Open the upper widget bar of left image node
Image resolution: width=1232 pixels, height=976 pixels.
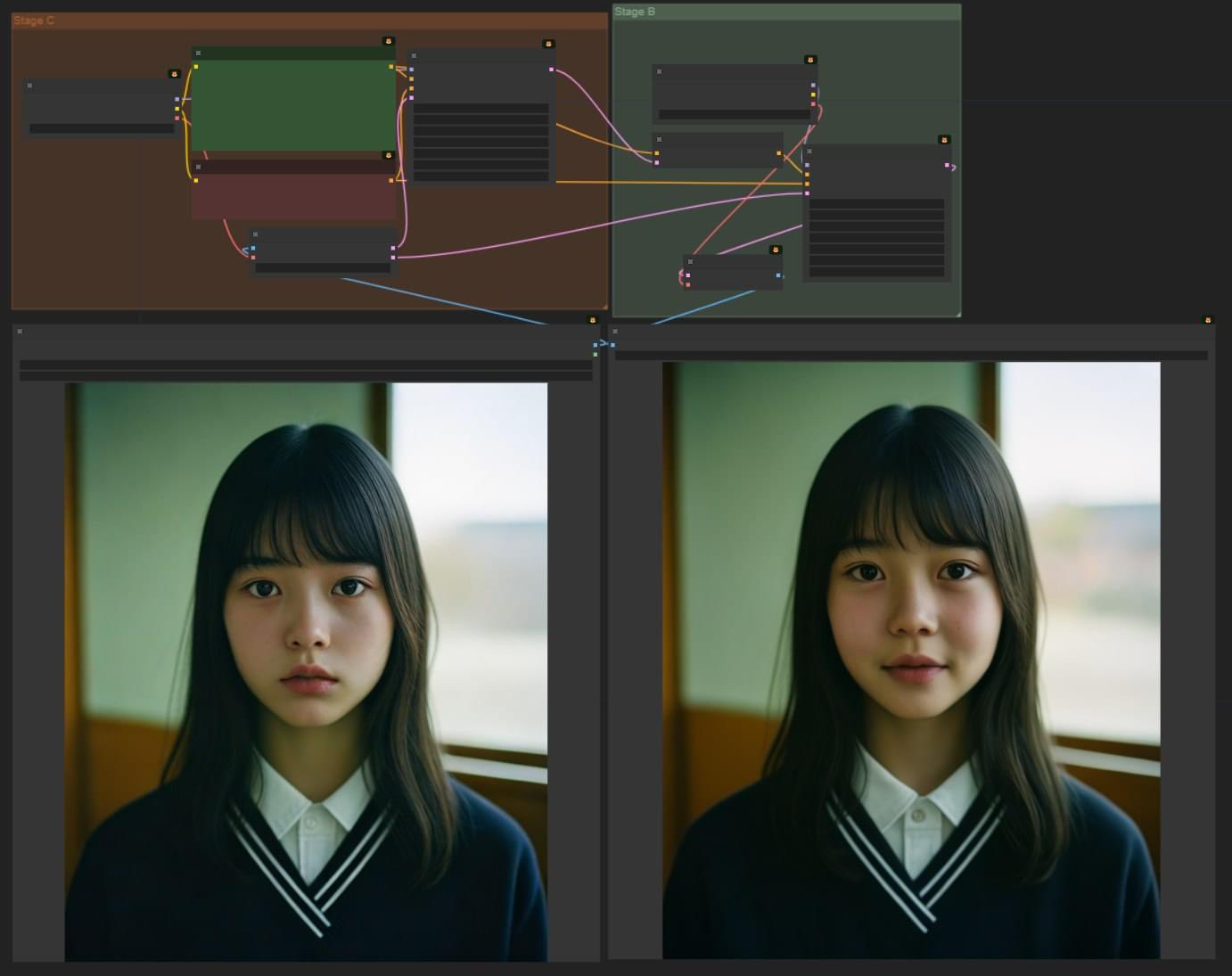pos(306,364)
